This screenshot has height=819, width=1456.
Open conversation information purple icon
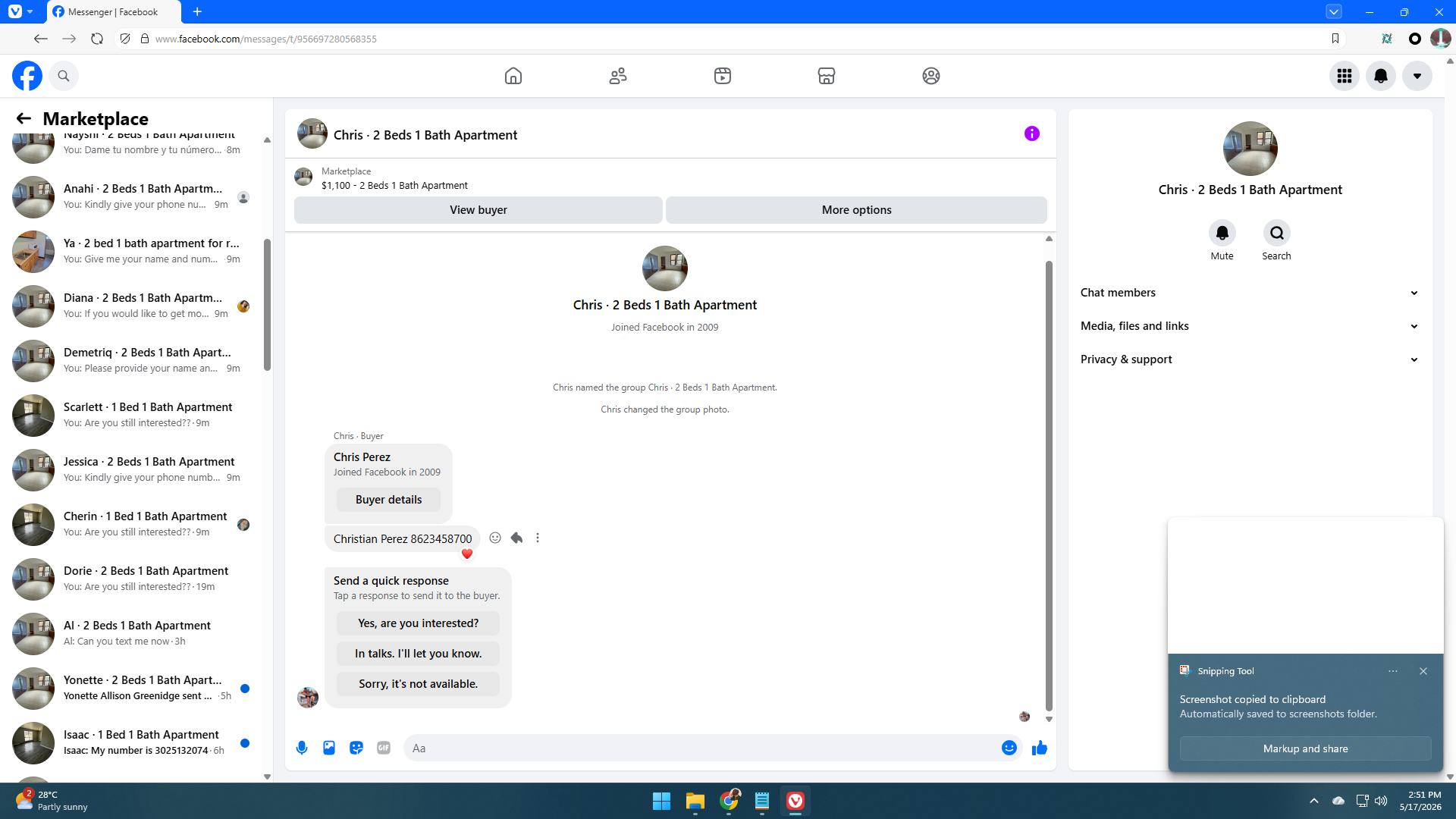pyautogui.click(x=1032, y=134)
